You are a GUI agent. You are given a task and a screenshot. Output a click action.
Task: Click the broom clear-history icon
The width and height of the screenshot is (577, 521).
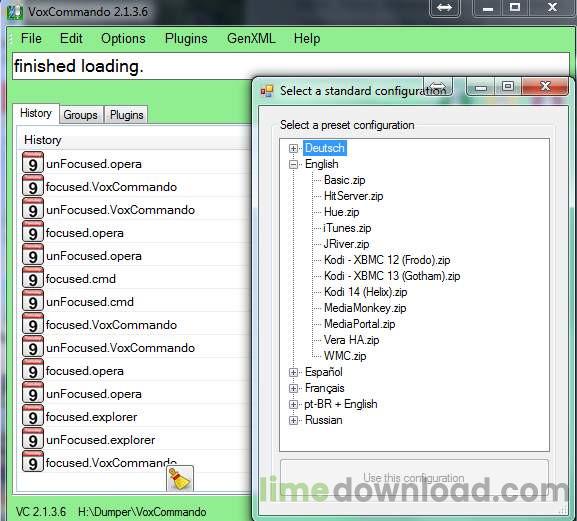pos(180,478)
